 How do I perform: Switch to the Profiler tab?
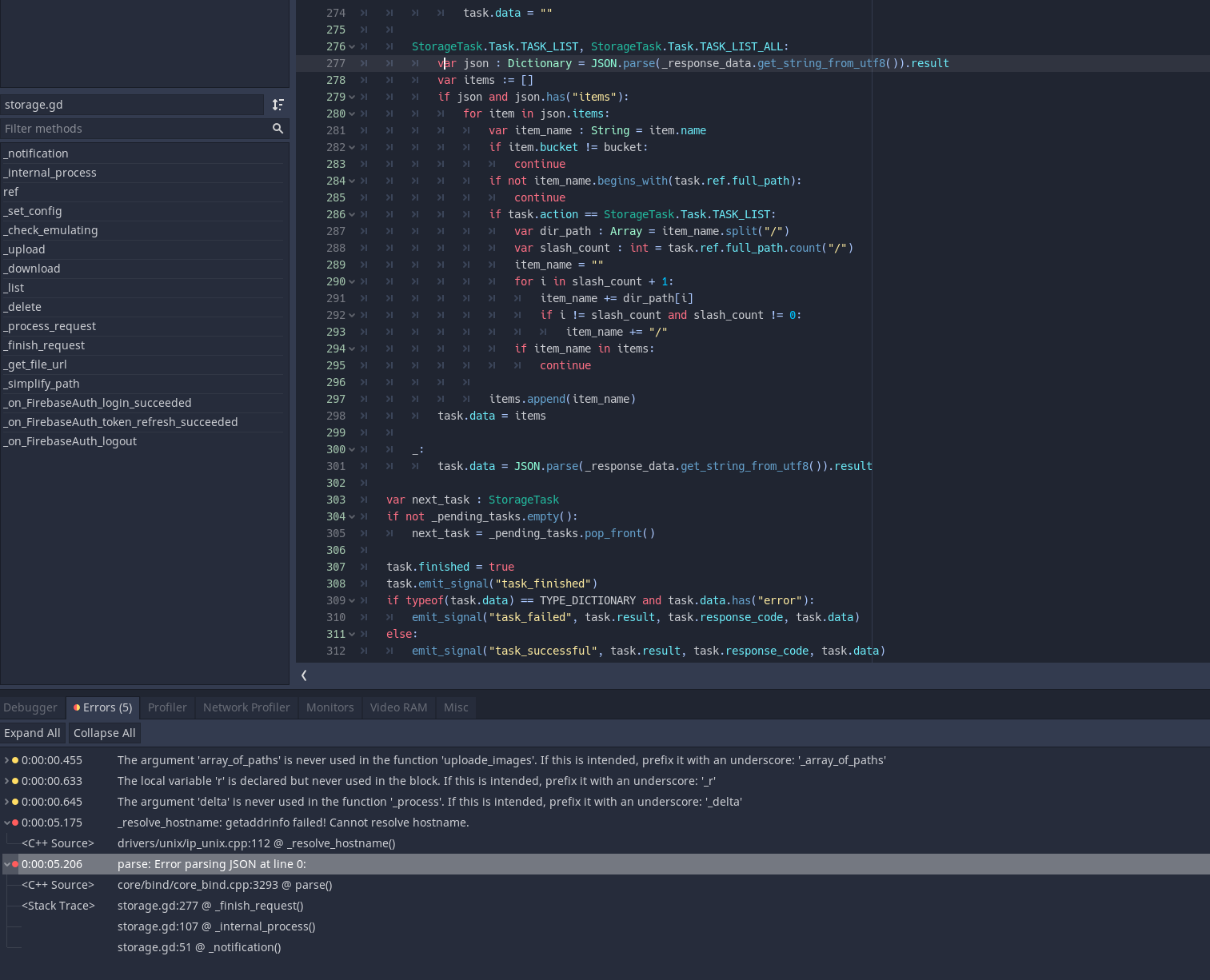(166, 707)
